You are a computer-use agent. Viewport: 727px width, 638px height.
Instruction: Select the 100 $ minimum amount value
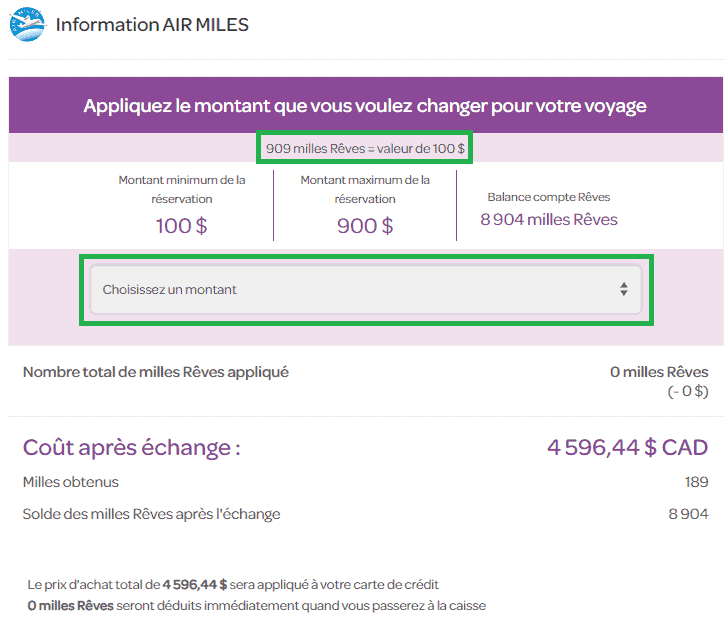coord(181,225)
